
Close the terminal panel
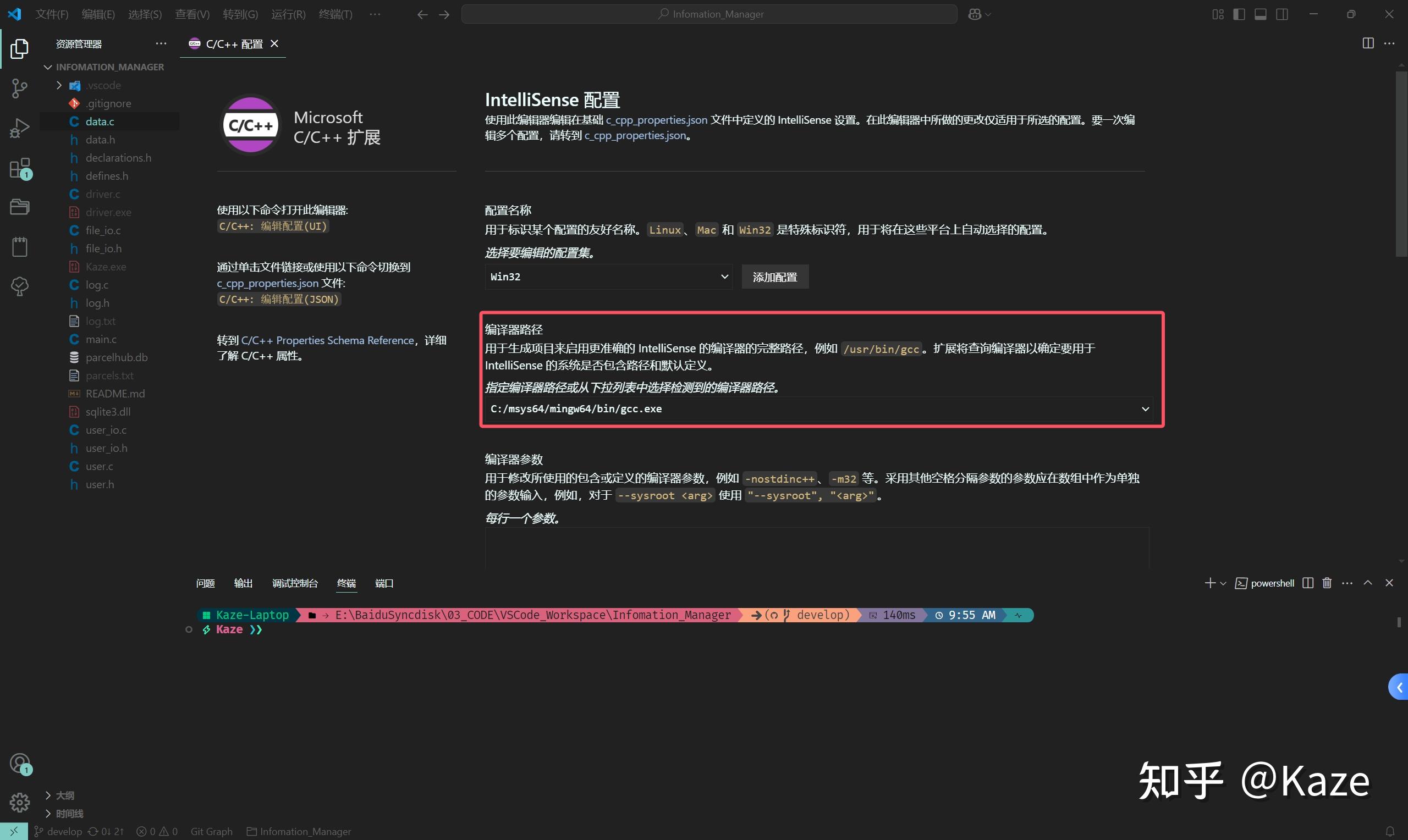point(1389,583)
